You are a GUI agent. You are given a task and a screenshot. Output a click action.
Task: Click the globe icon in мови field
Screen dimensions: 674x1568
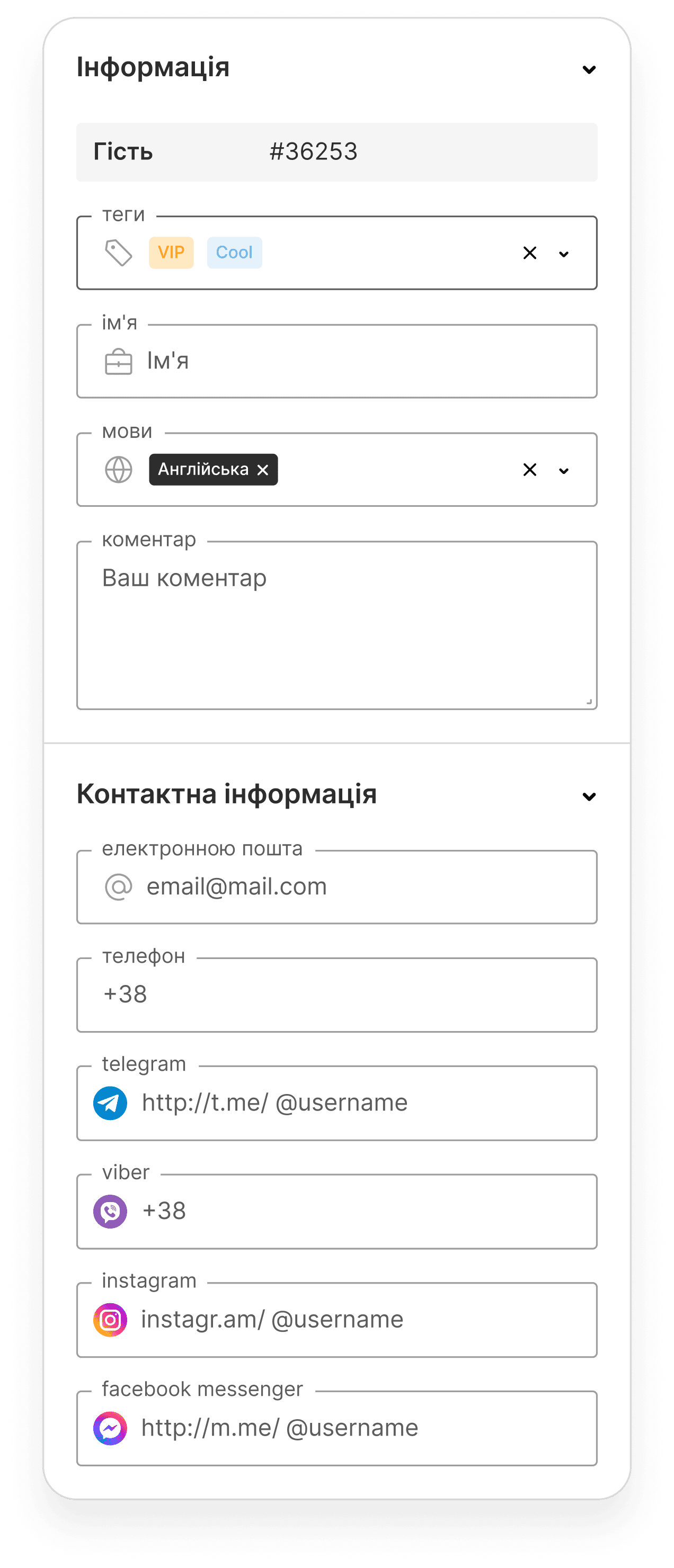pyautogui.click(x=119, y=470)
